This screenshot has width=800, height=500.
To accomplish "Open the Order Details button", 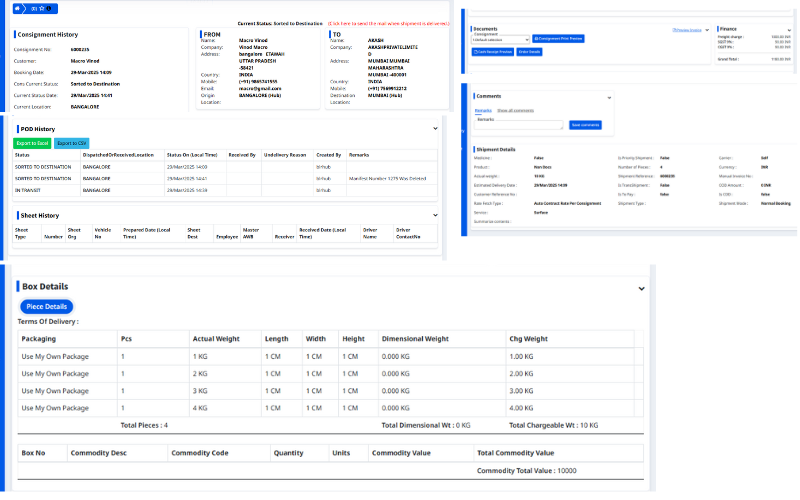I will (530, 51).
